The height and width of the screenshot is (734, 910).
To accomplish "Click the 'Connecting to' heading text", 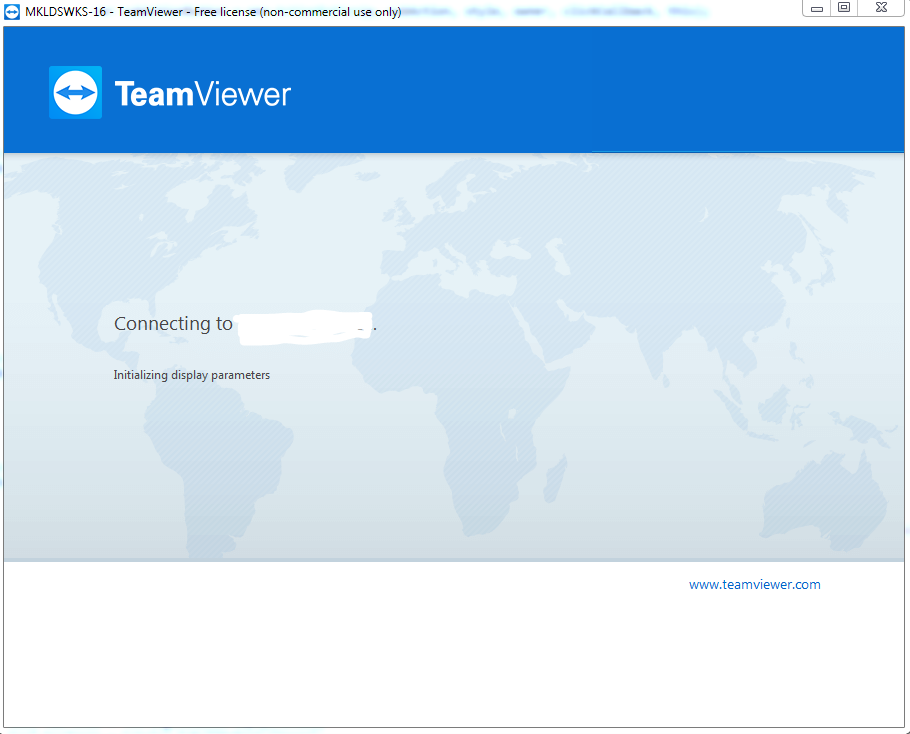I will (x=173, y=323).
